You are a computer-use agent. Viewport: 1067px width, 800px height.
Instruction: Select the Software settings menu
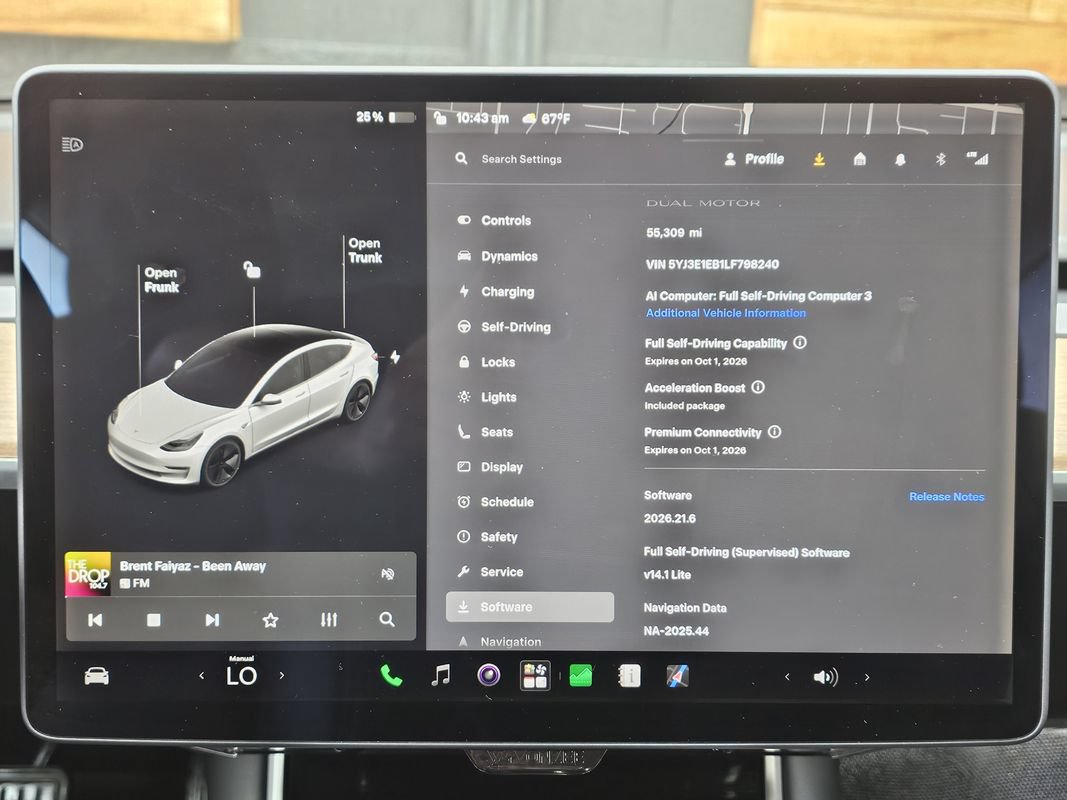click(529, 607)
